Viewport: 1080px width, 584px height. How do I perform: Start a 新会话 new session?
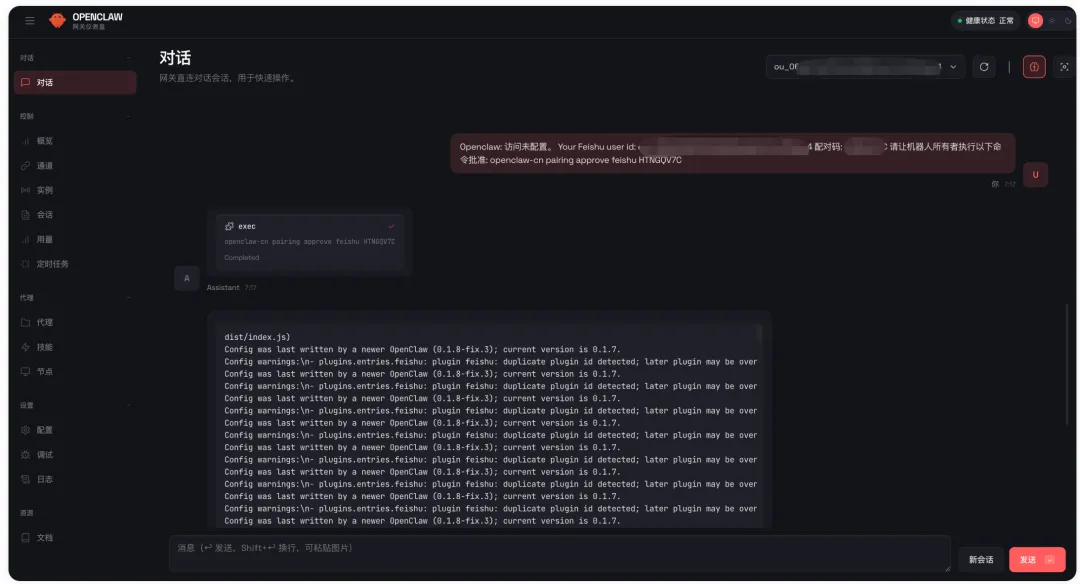[x=981, y=560]
